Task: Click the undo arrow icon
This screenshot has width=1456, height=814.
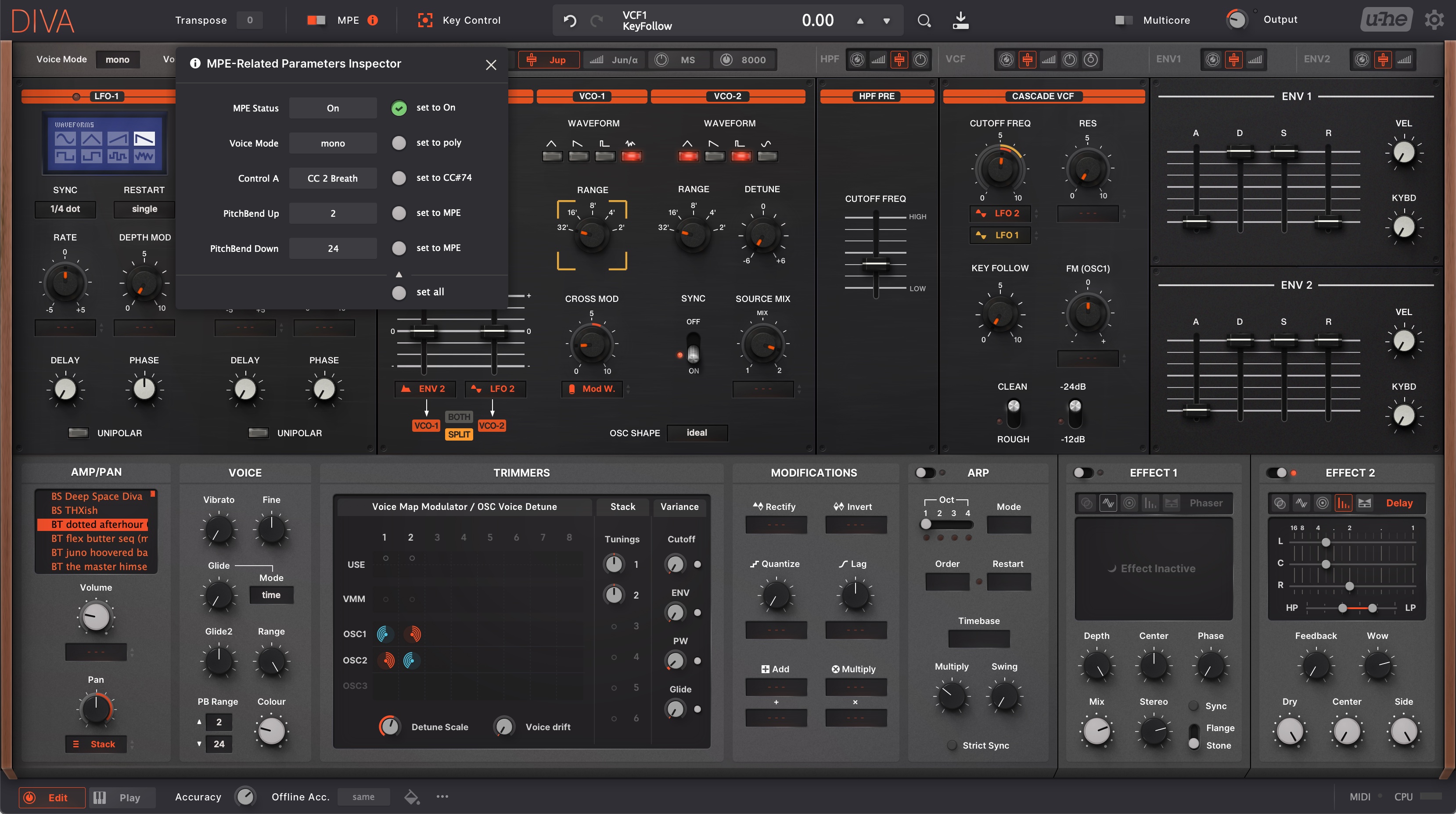Action: click(x=570, y=21)
